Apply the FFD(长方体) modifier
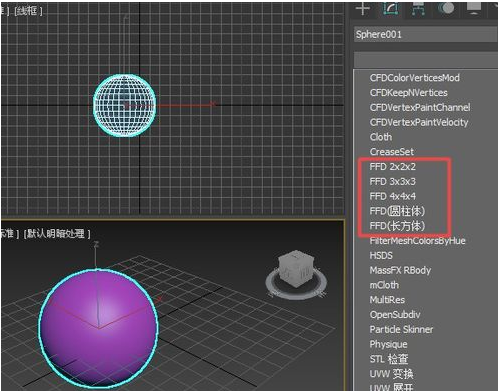 click(397, 226)
